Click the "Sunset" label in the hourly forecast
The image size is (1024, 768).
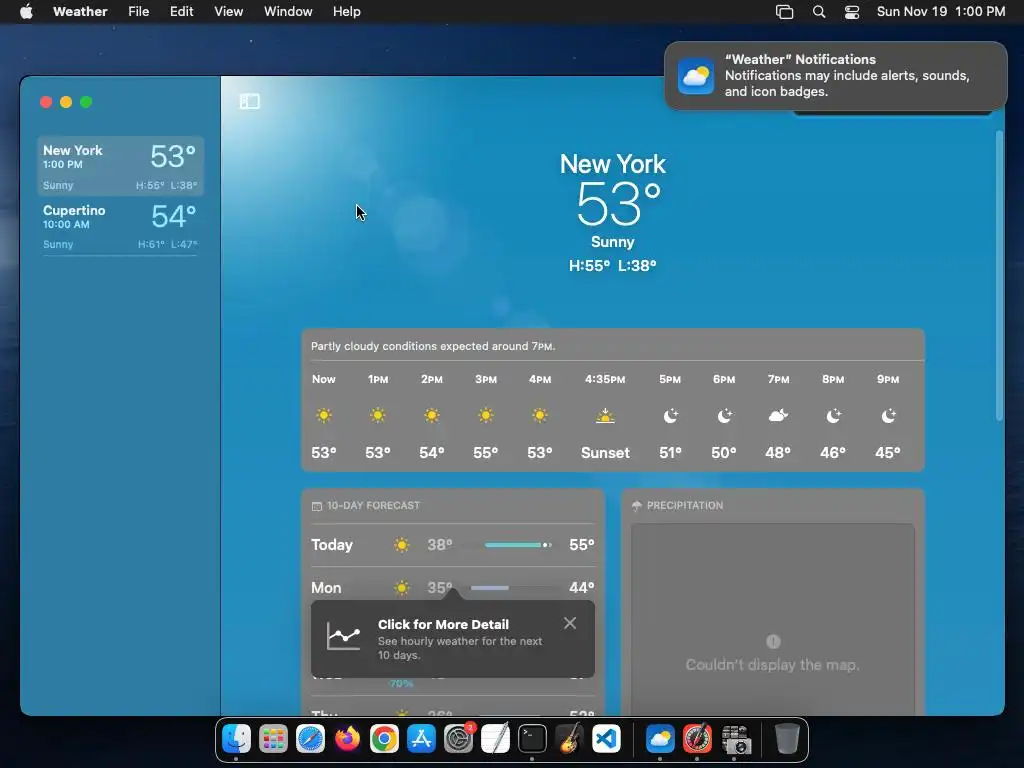point(605,453)
